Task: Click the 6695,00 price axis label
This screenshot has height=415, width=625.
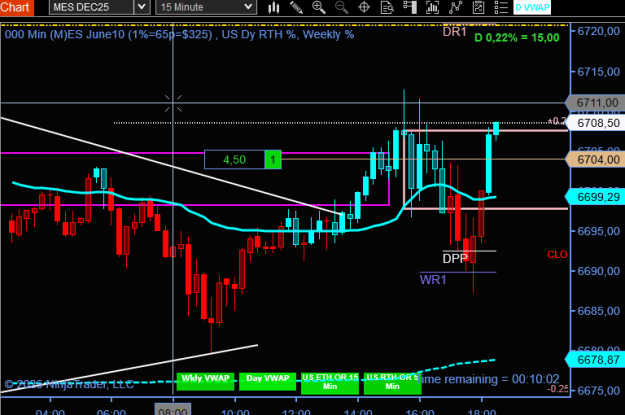Action: pyautogui.click(x=598, y=231)
